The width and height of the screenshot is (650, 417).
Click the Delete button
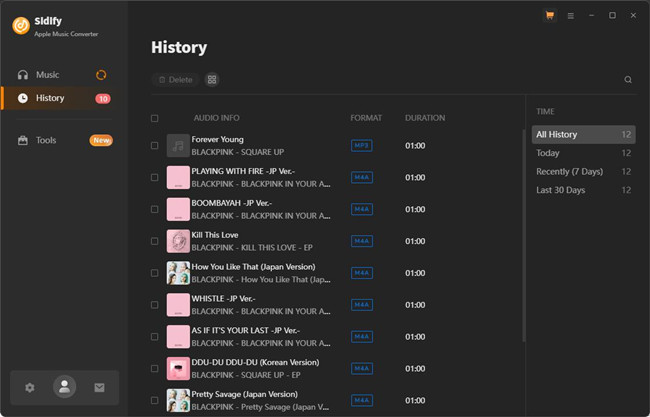175,80
